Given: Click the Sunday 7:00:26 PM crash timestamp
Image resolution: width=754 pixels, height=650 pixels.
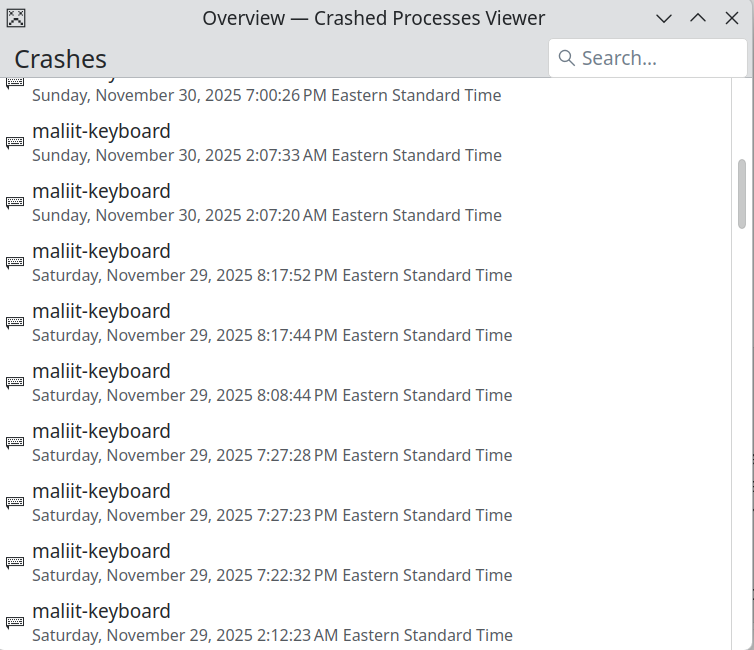Looking at the screenshot, I should point(266,95).
